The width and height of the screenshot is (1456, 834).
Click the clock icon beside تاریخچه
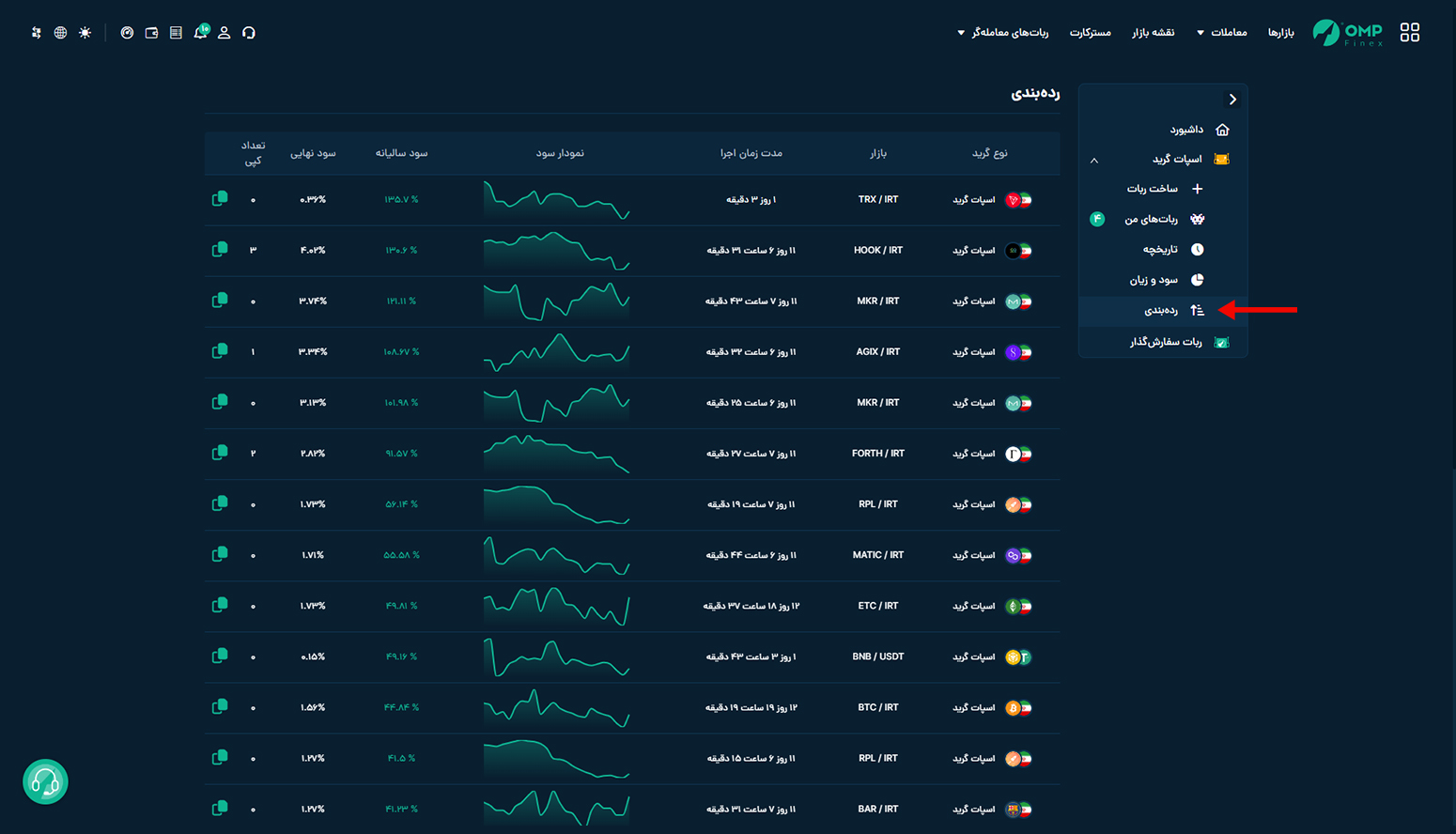(1197, 249)
